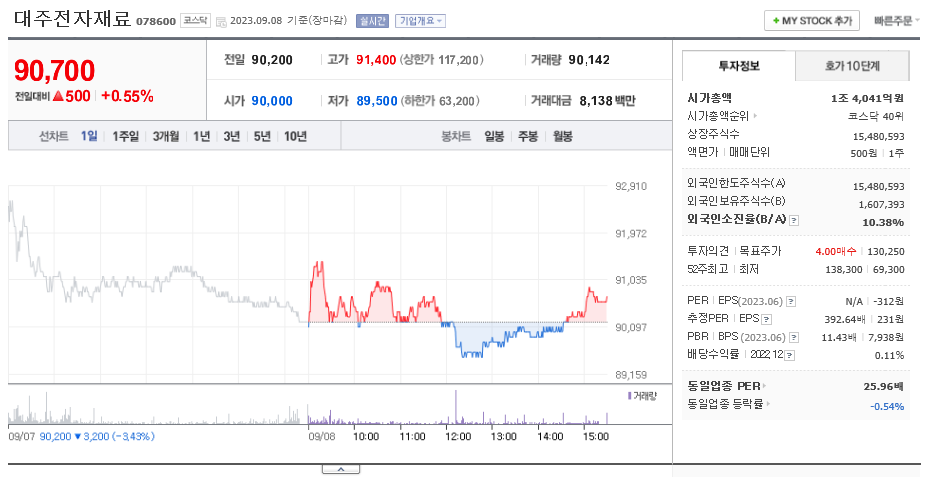Open help icon next to 배당수익률 2022.12

[x=790, y=355]
